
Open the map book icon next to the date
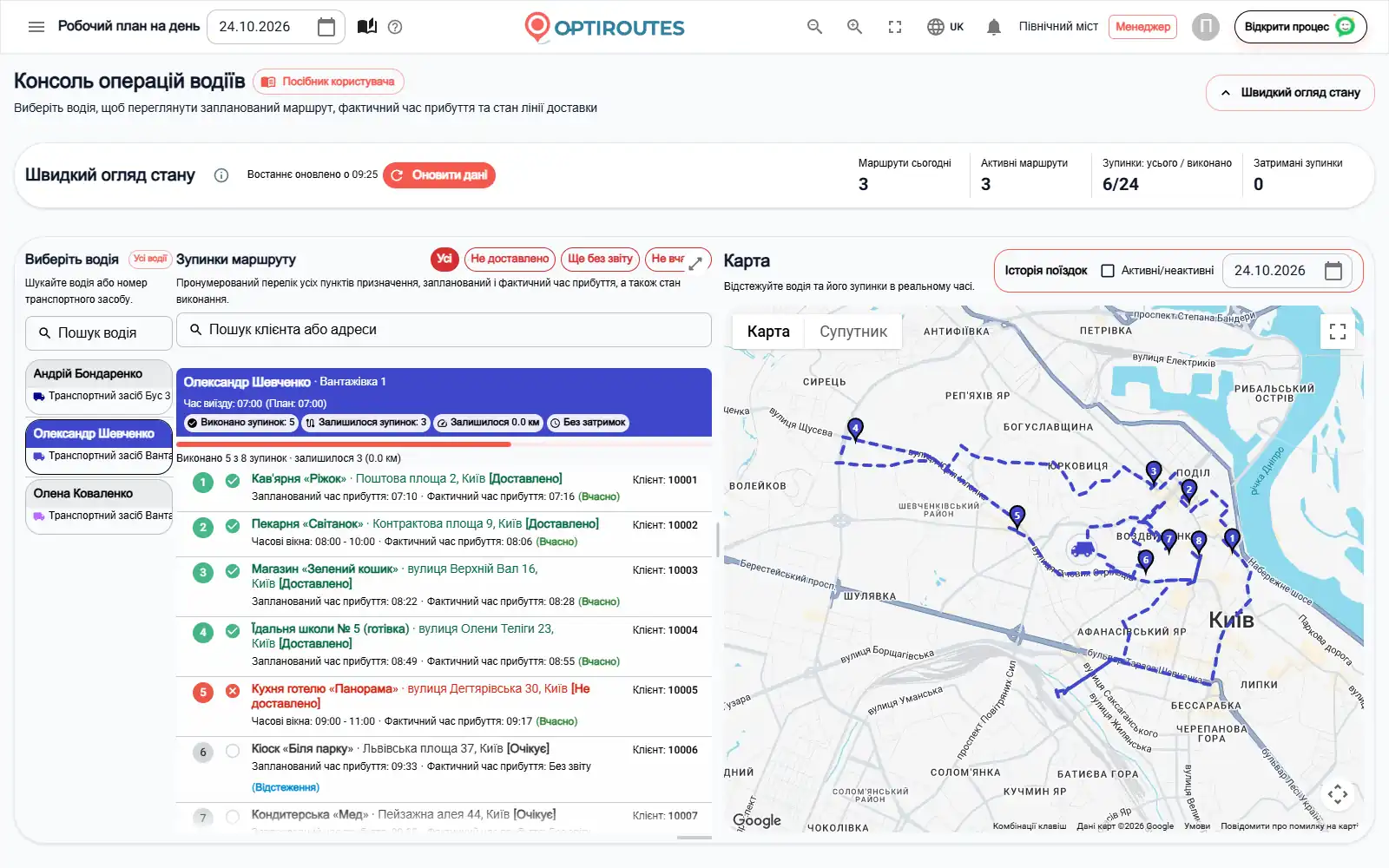point(367,27)
